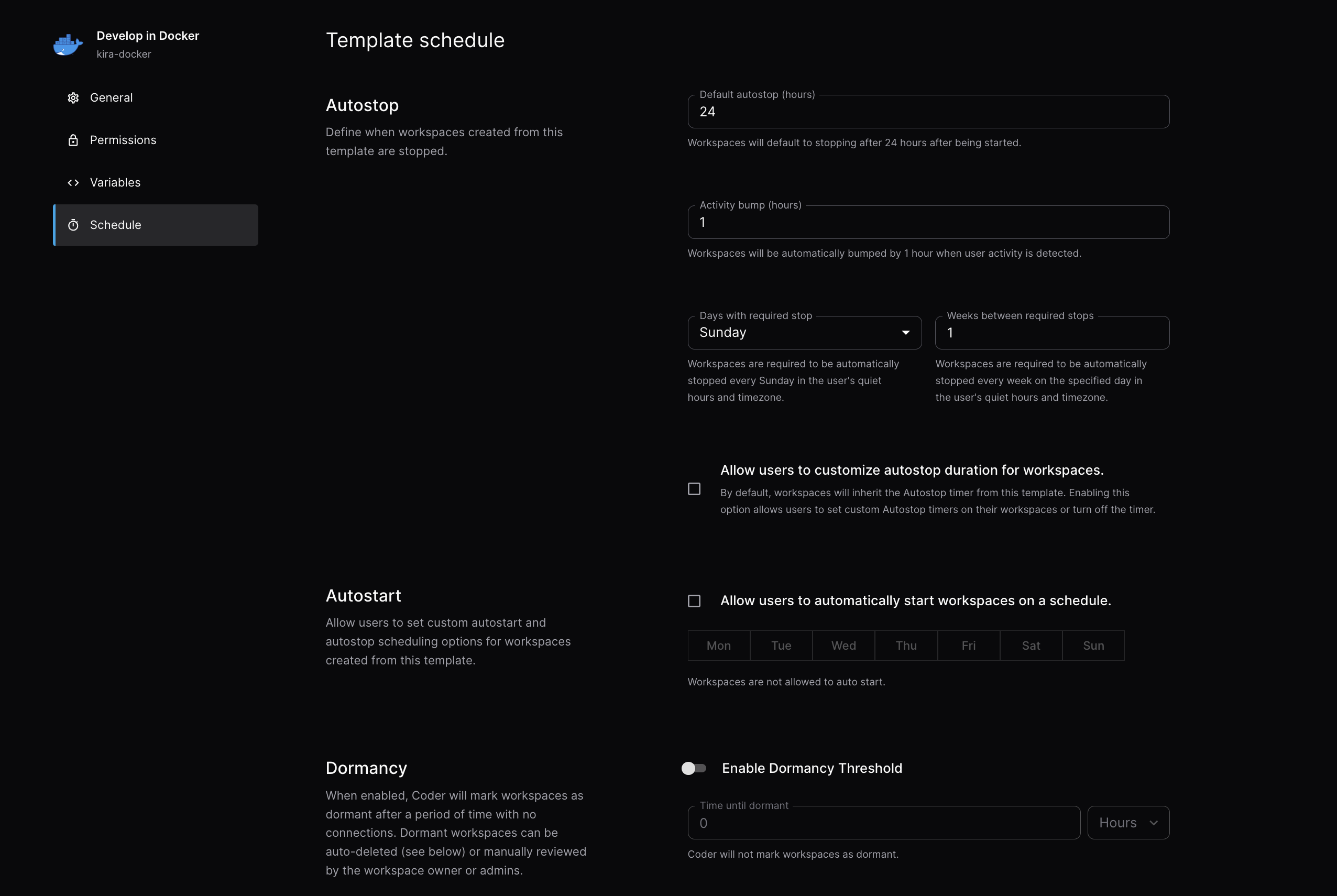The height and width of the screenshot is (896, 1337).
Task: Click the Docker whale template logo
Action: coord(68,45)
